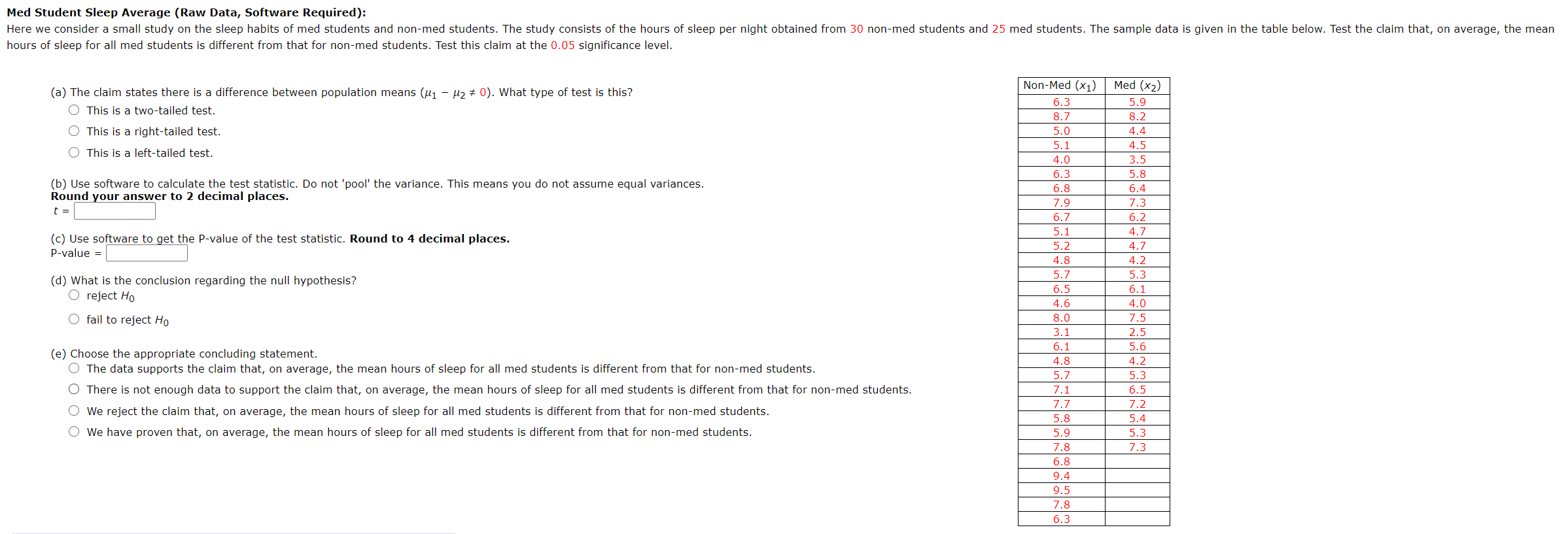
Task: Click inside the P-value answer box
Action: [x=147, y=252]
